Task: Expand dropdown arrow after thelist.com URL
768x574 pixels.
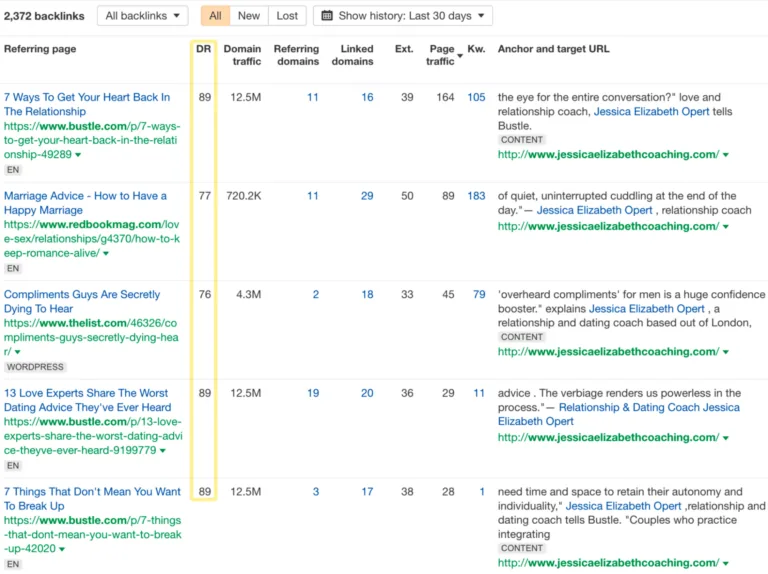Action: [18, 352]
